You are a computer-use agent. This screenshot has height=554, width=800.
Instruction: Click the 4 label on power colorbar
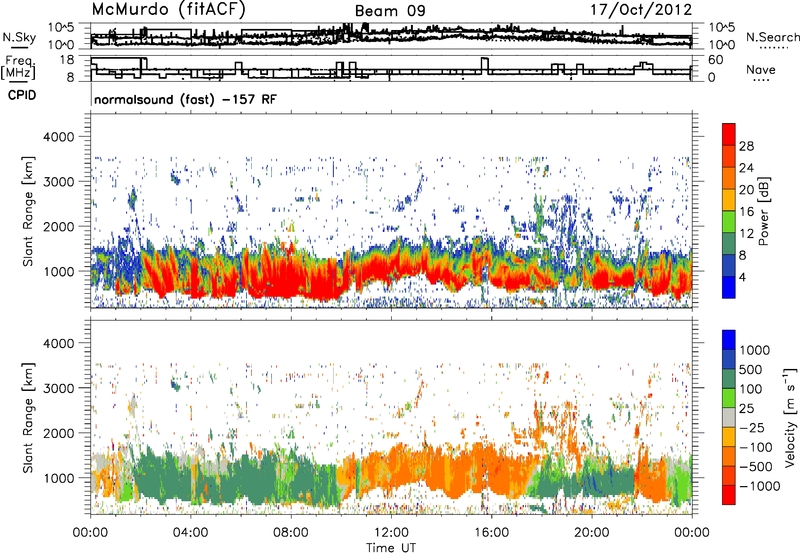click(x=742, y=277)
